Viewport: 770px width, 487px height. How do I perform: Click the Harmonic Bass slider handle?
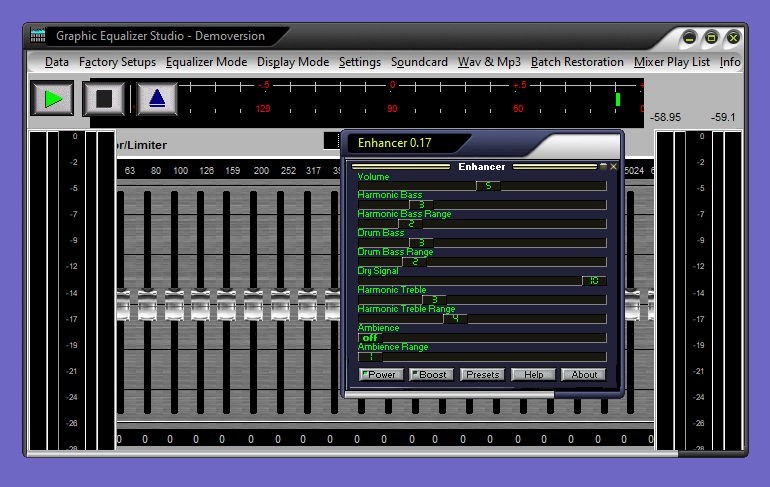[x=421, y=205]
